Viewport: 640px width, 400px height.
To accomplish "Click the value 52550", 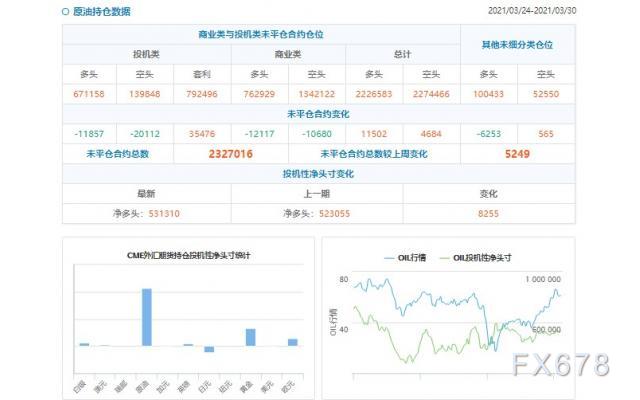I will [x=546, y=94].
